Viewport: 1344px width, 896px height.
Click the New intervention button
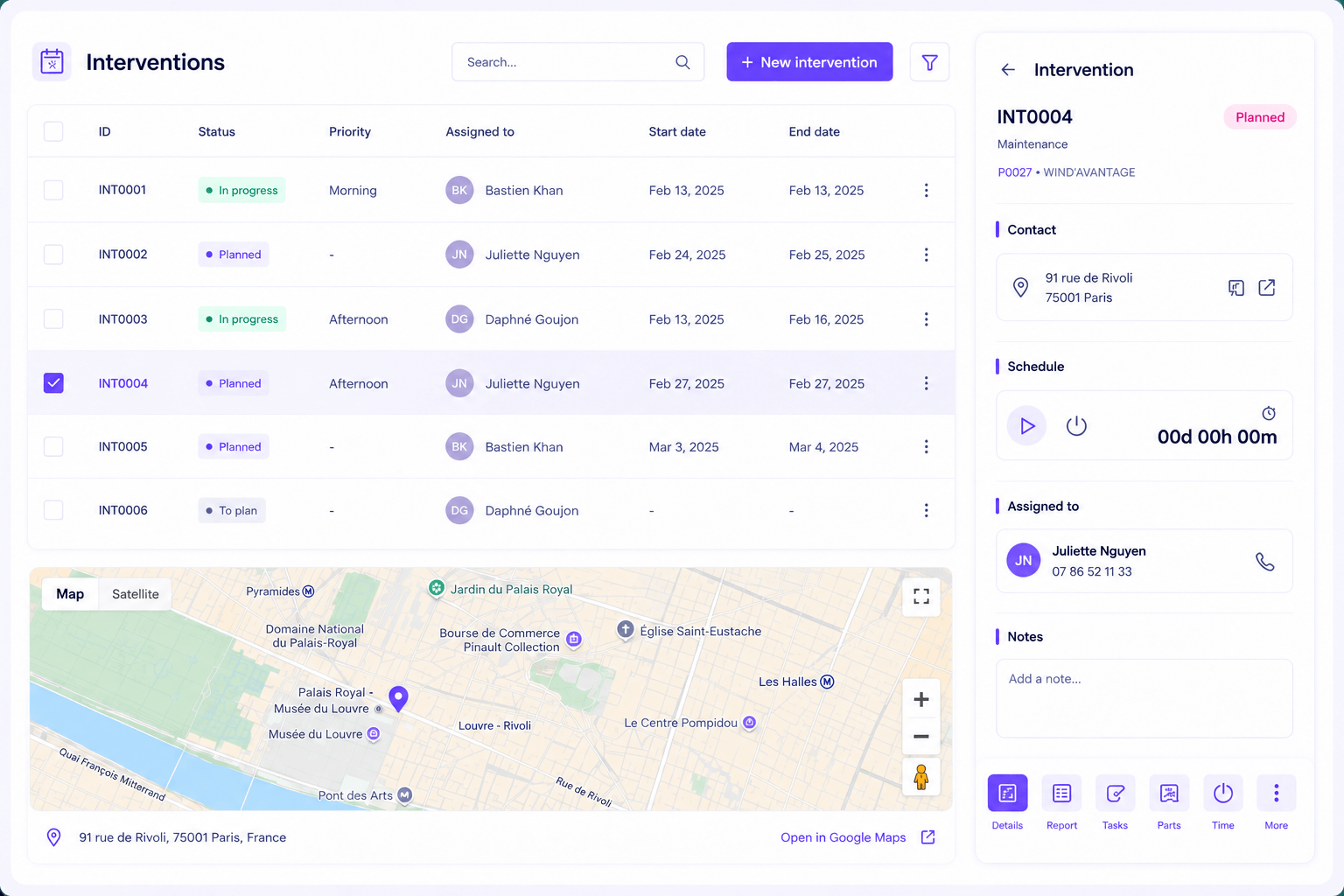pyautogui.click(x=809, y=62)
